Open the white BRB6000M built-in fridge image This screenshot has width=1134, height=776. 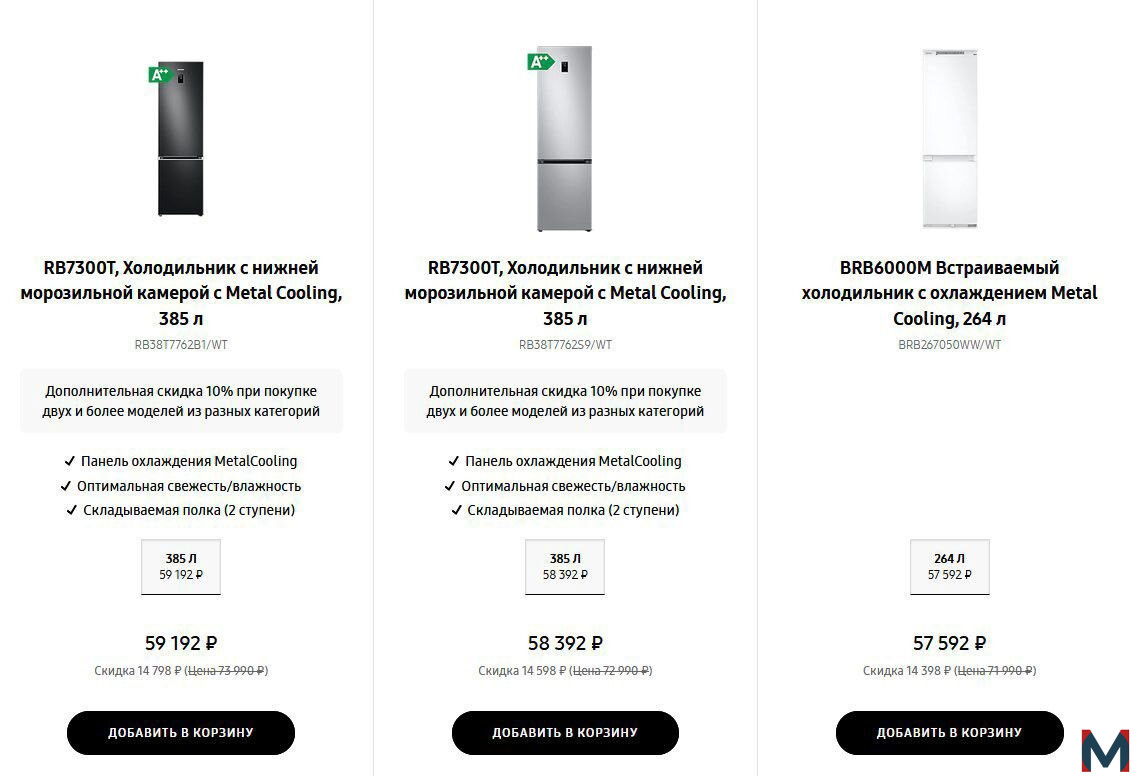950,139
